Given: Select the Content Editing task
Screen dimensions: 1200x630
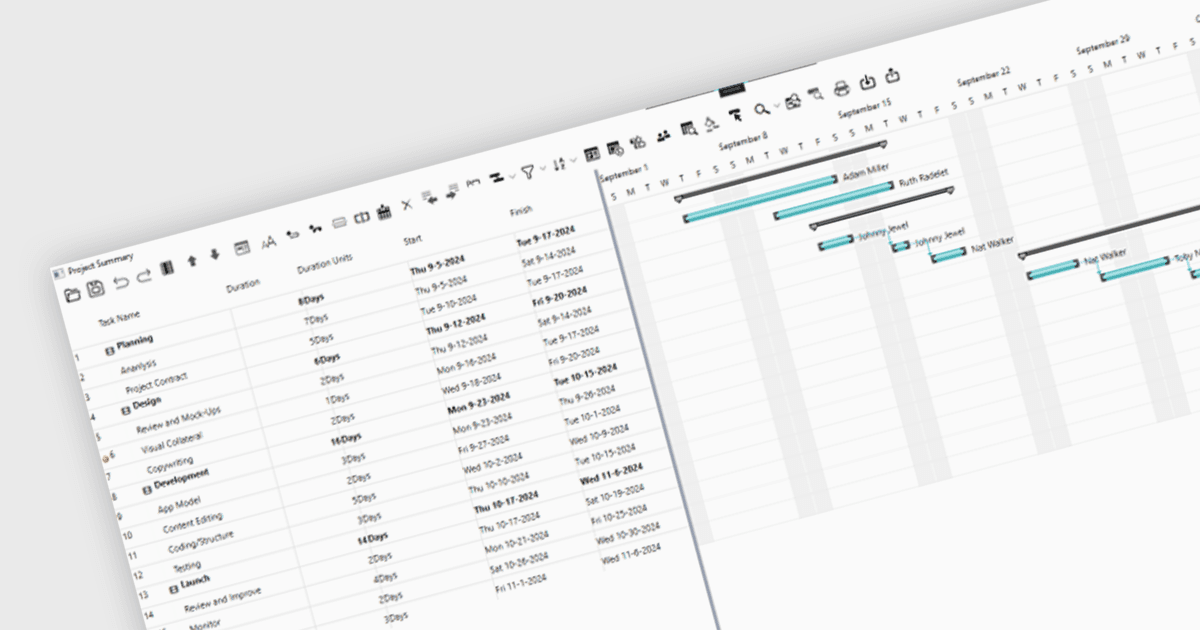Looking at the screenshot, I should [x=192, y=523].
